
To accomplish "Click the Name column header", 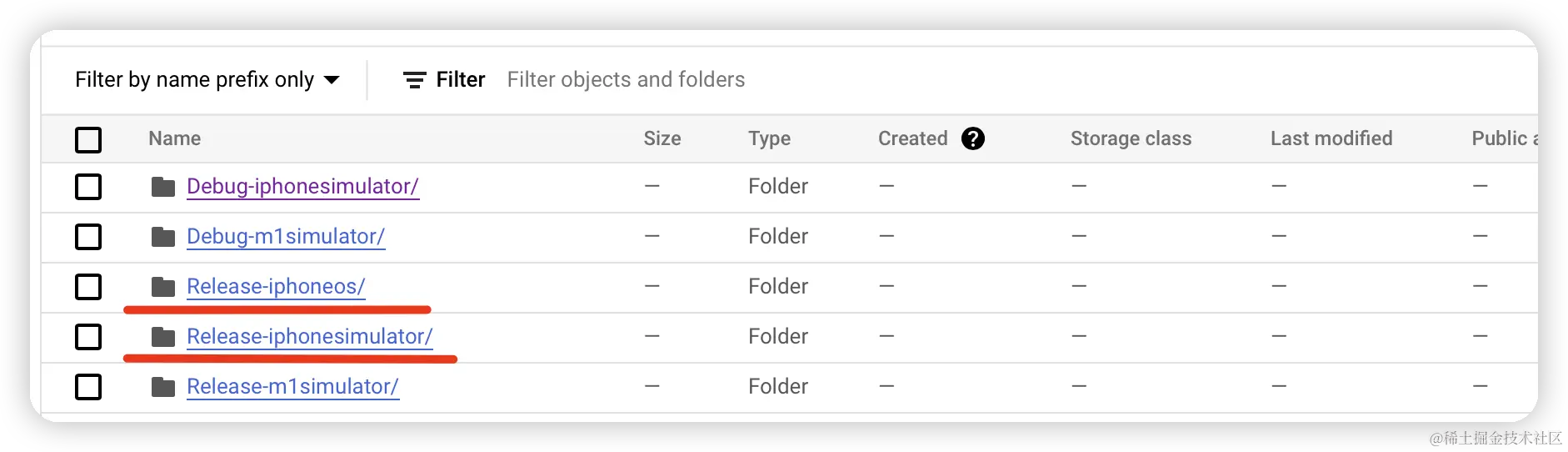I will point(174,138).
